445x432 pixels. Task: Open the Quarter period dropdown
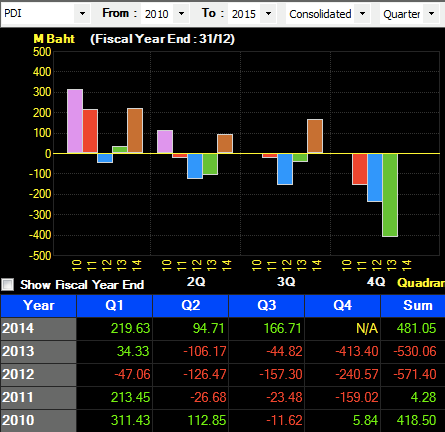click(x=431, y=14)
